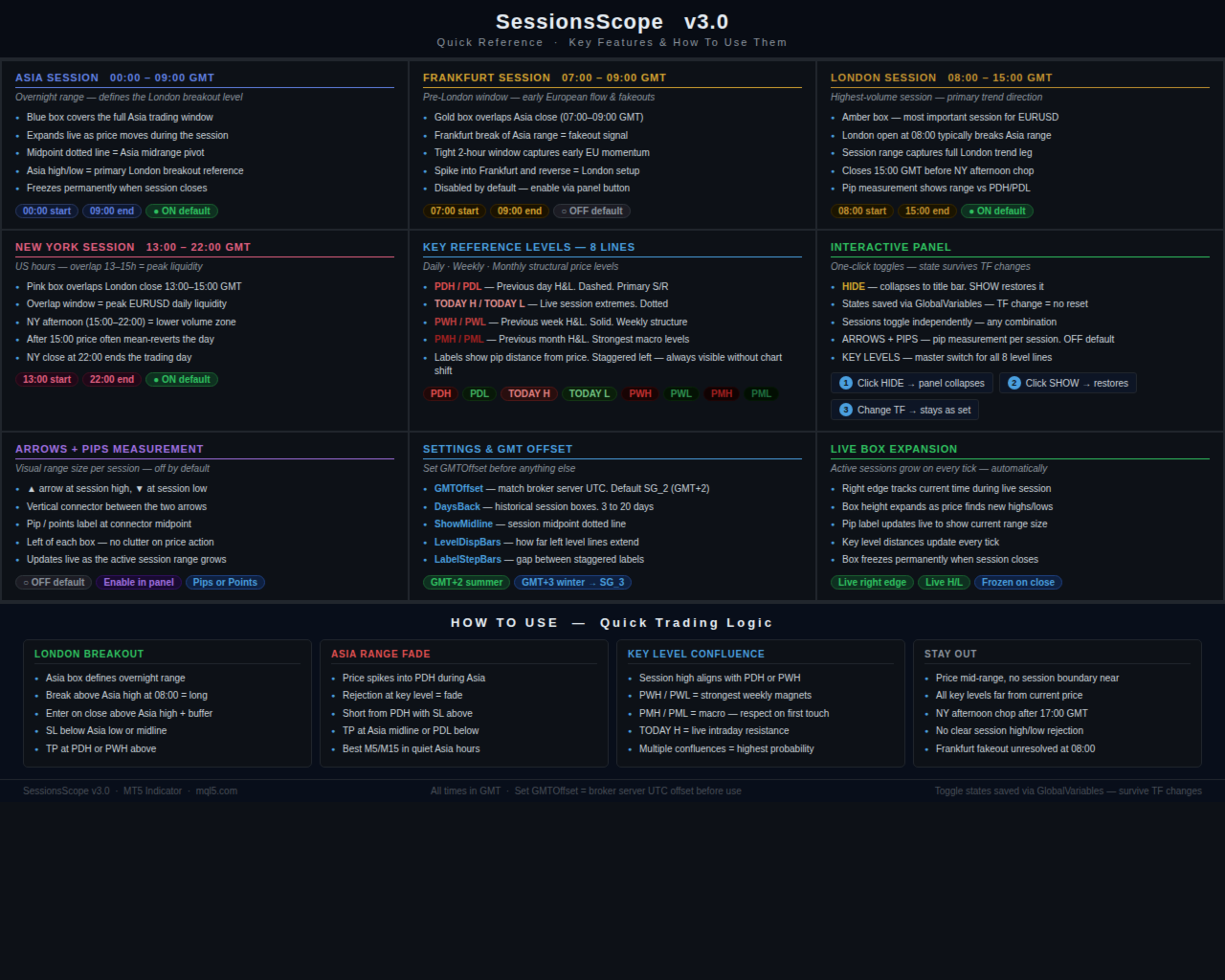Screen dimensions: 1225x980
Task: Select the PDH level tag
Action: click(x=440, y=393)
